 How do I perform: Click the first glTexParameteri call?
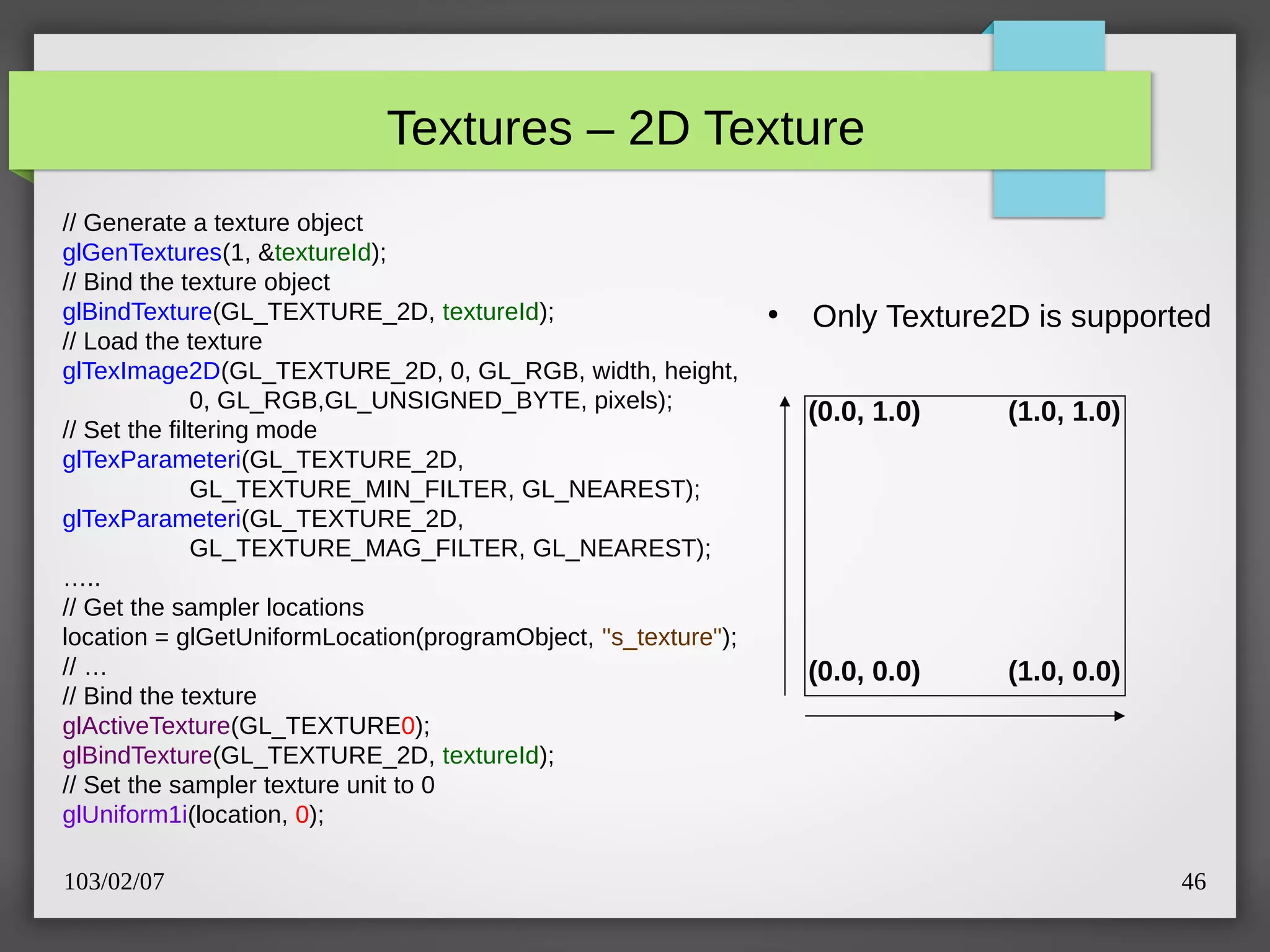pos(152,459)
